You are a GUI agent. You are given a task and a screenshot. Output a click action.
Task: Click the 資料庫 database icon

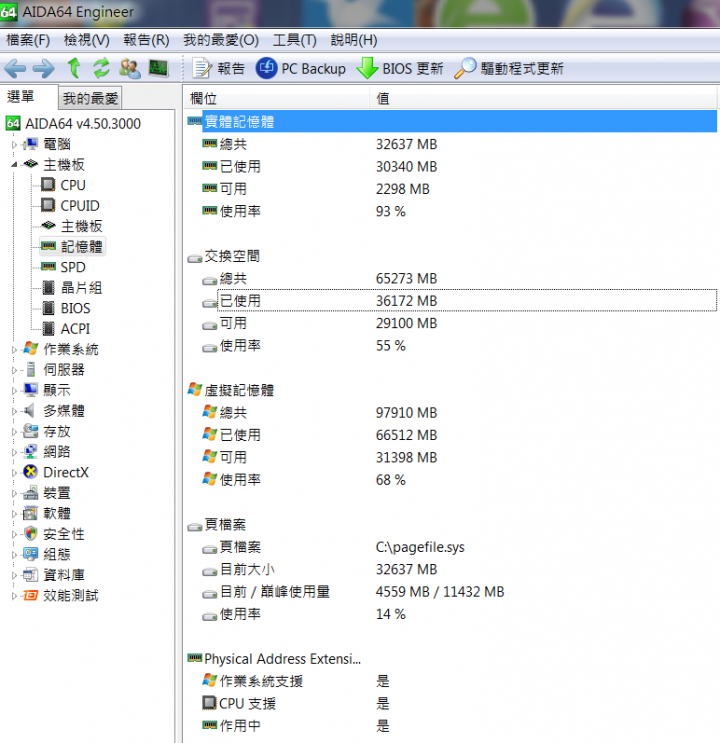[31, 575]
